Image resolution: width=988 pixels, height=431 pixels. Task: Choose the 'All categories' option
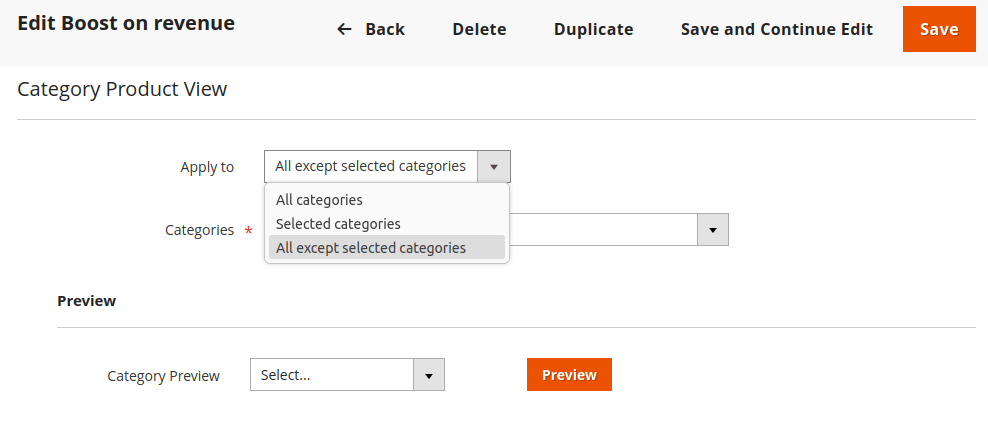click(319, 200)
